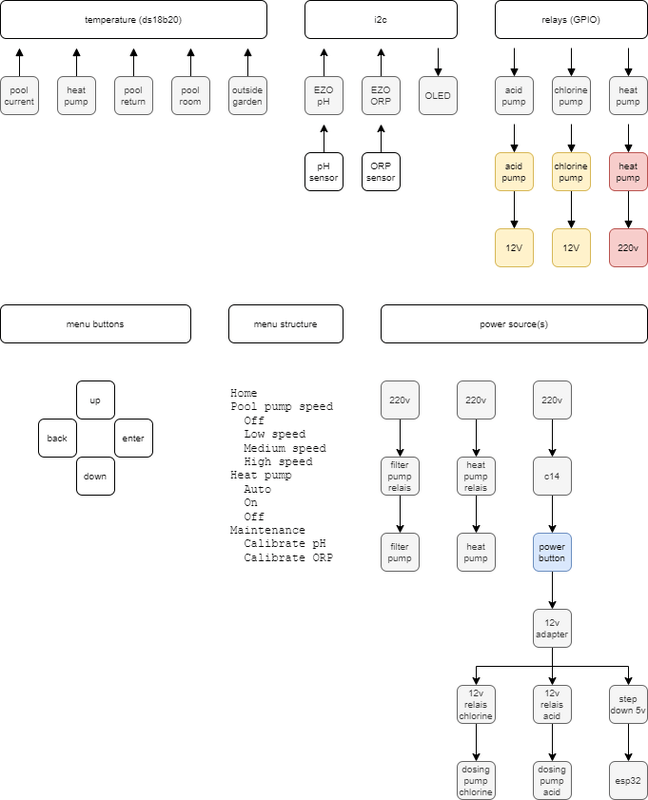Click the heat pump relais box

tap(476, 476)
